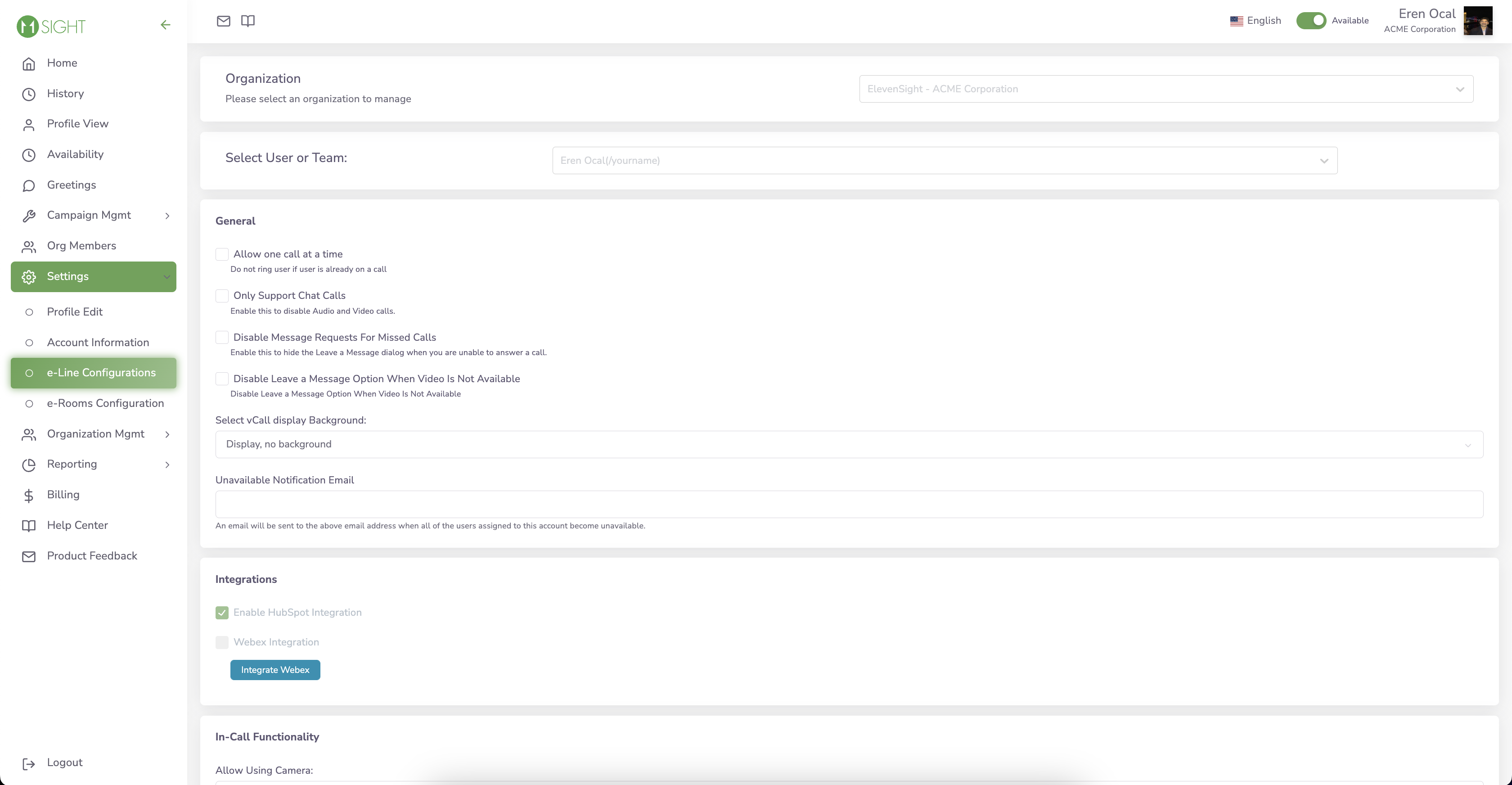Click the Availability clock icon
Screen dimensions: 1512x785
pyautogui.click(x=29, y=155)
